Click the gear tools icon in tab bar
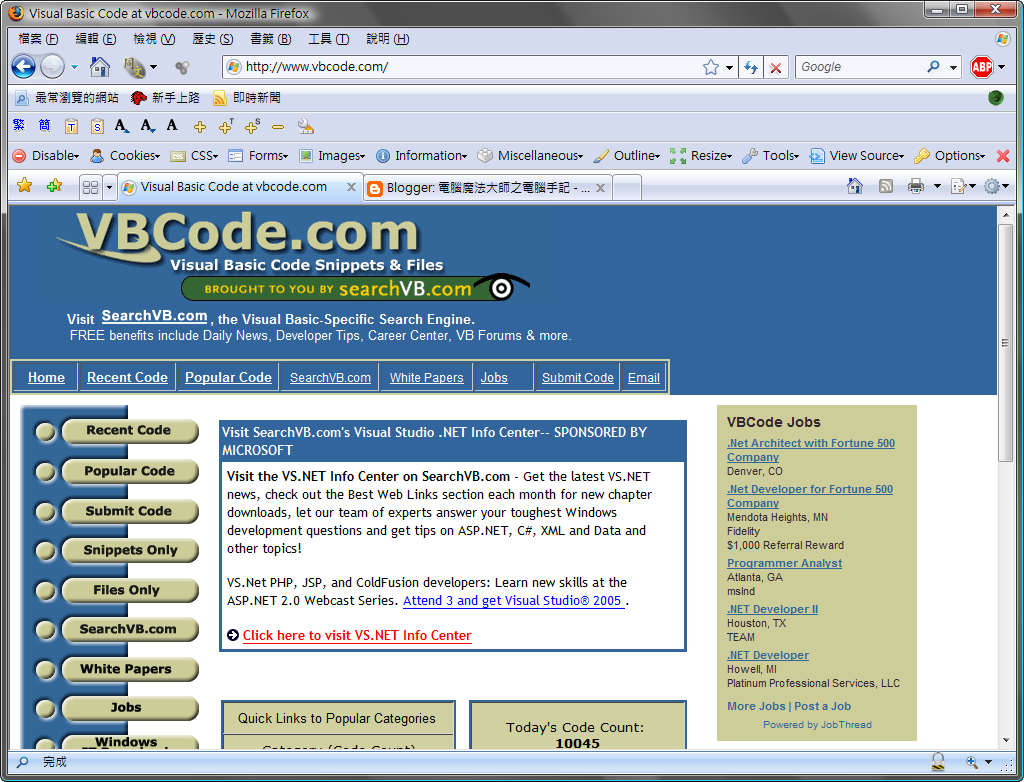The height and width of the screenshot is (782, 1024). click(x=992, y=186)
